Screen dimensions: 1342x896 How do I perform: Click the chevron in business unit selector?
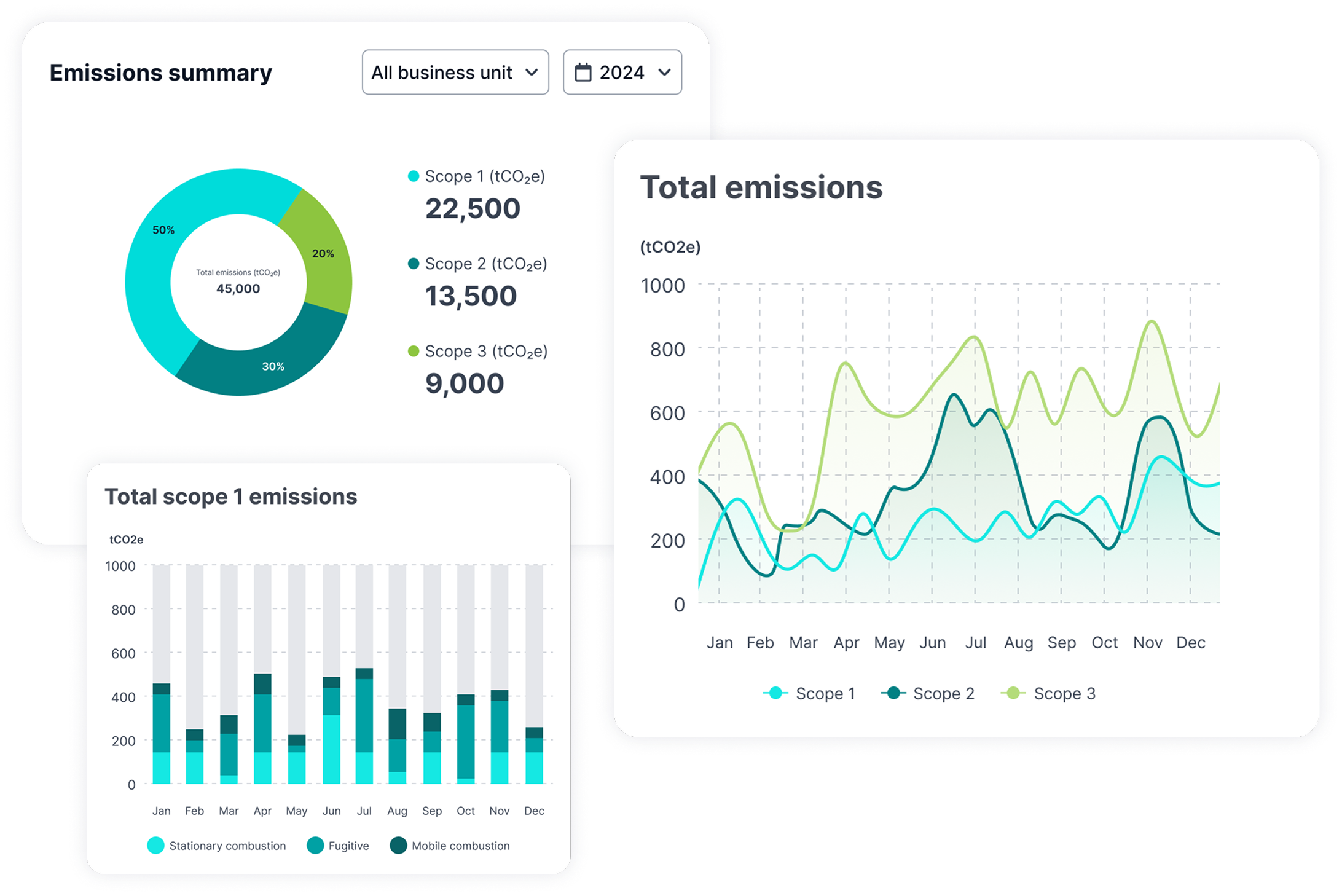coord(532,73)
